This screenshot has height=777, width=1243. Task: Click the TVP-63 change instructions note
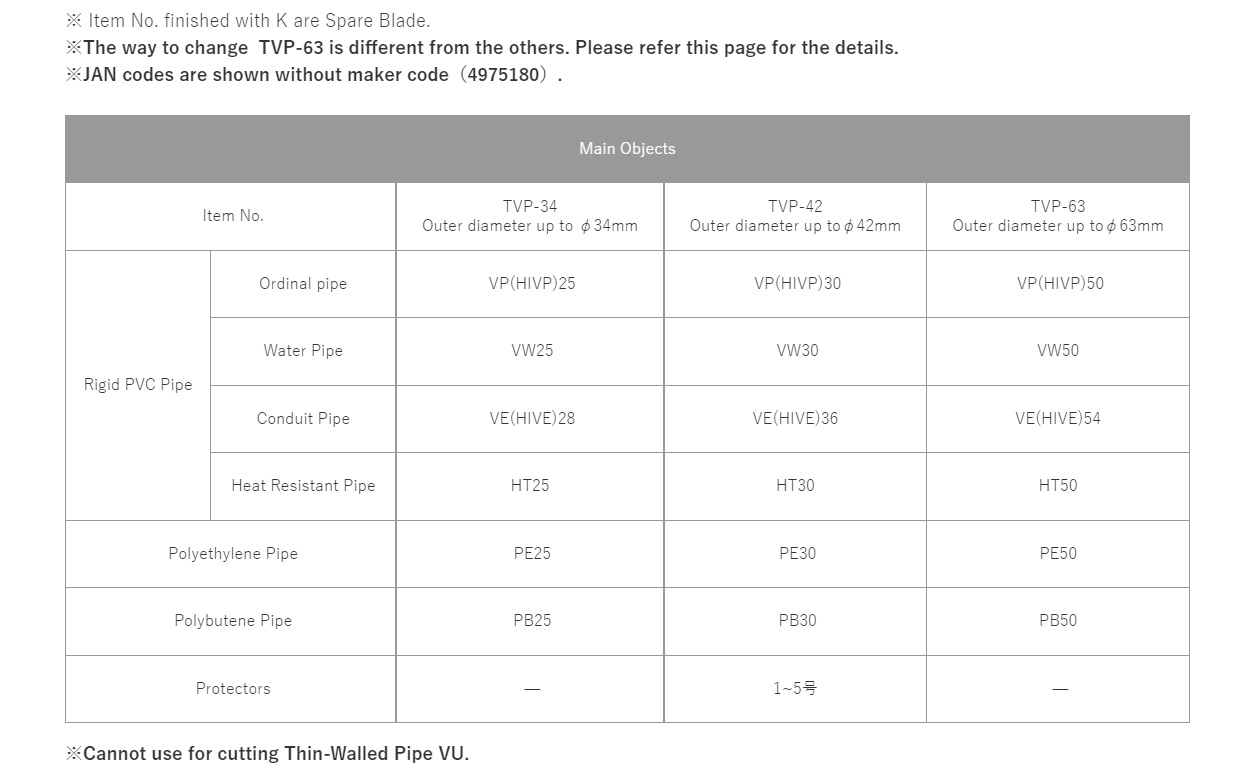click(x=482, y=48)
